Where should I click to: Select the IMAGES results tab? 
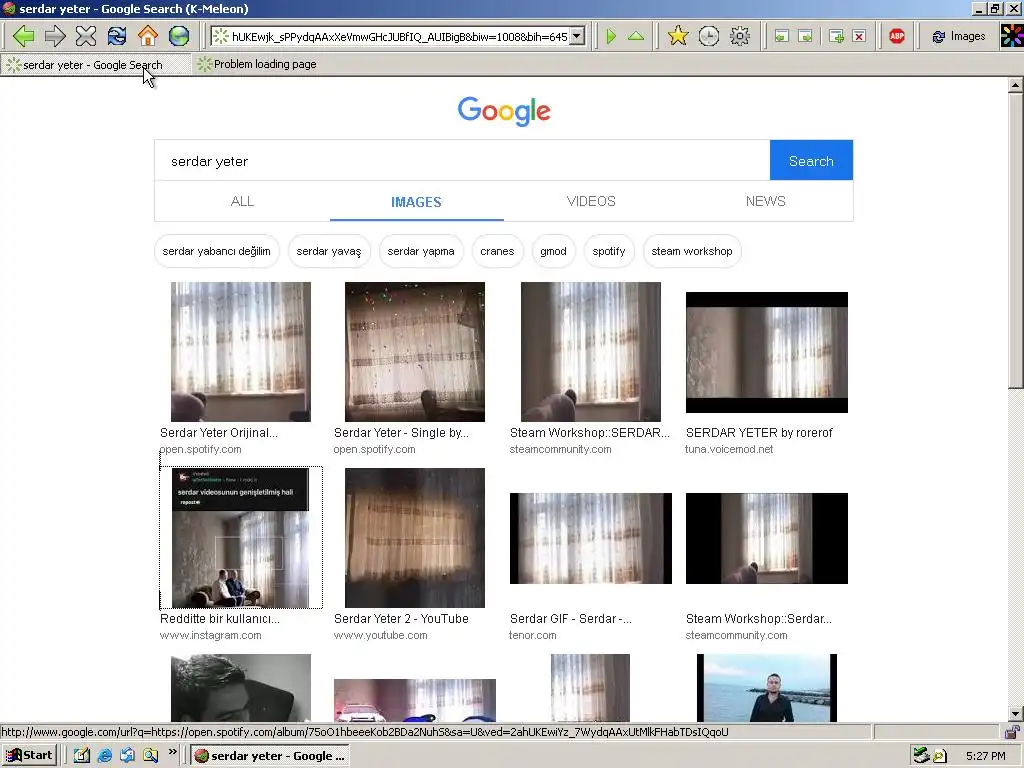(416, 202)
